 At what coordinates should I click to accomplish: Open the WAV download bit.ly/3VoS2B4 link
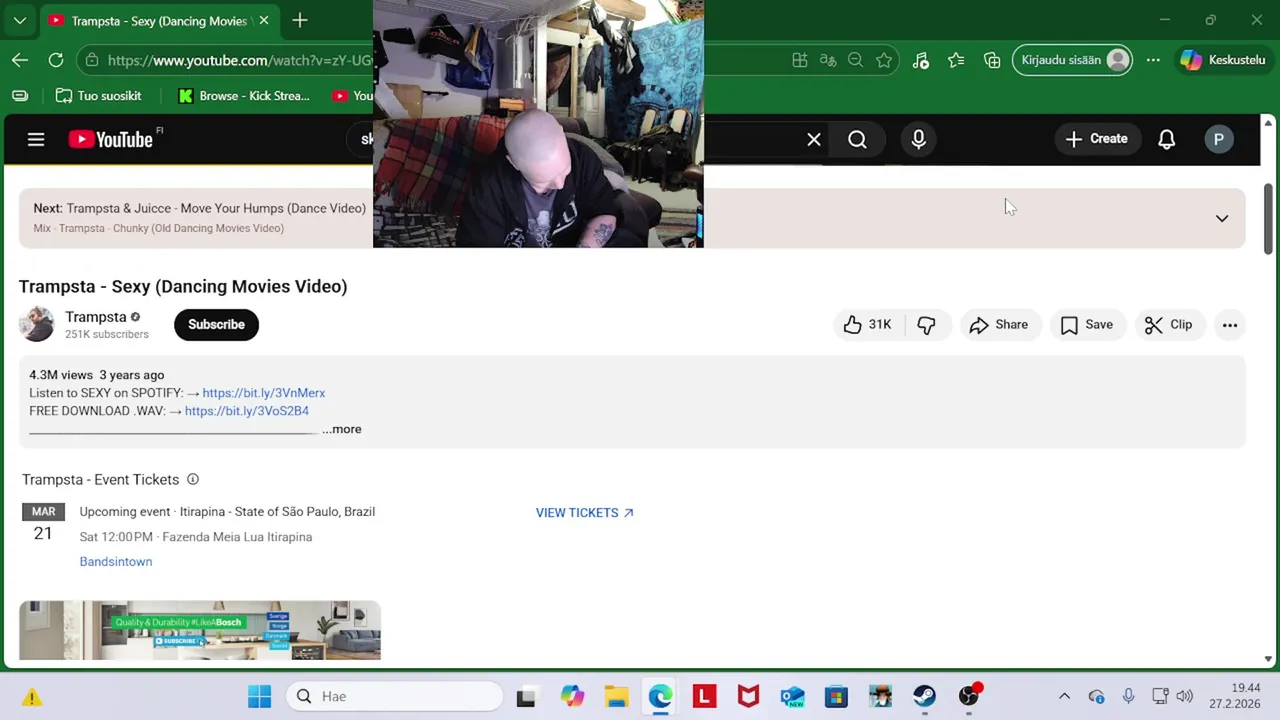click(246, 411)
